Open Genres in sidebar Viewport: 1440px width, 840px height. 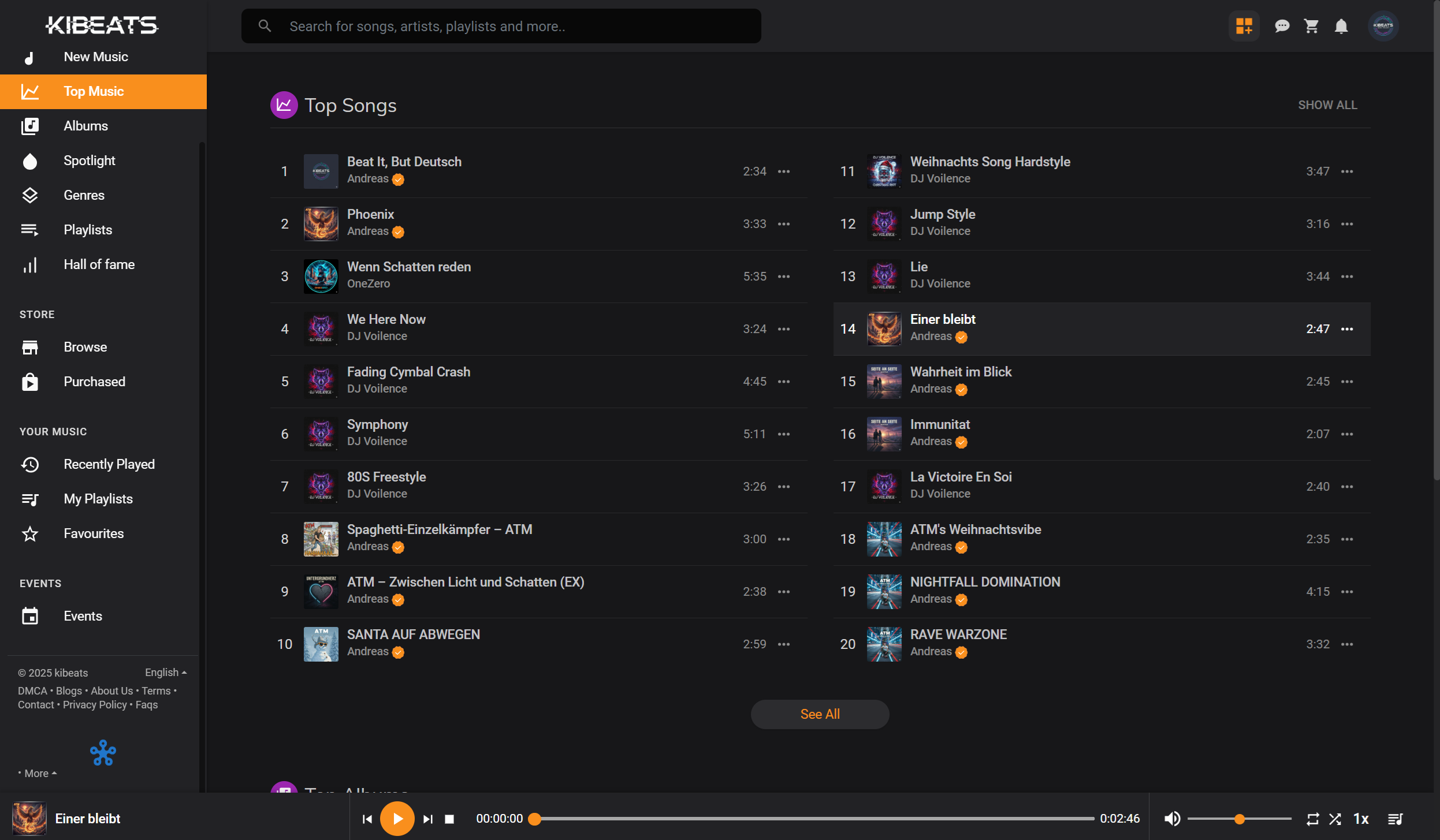pos(84,195)
